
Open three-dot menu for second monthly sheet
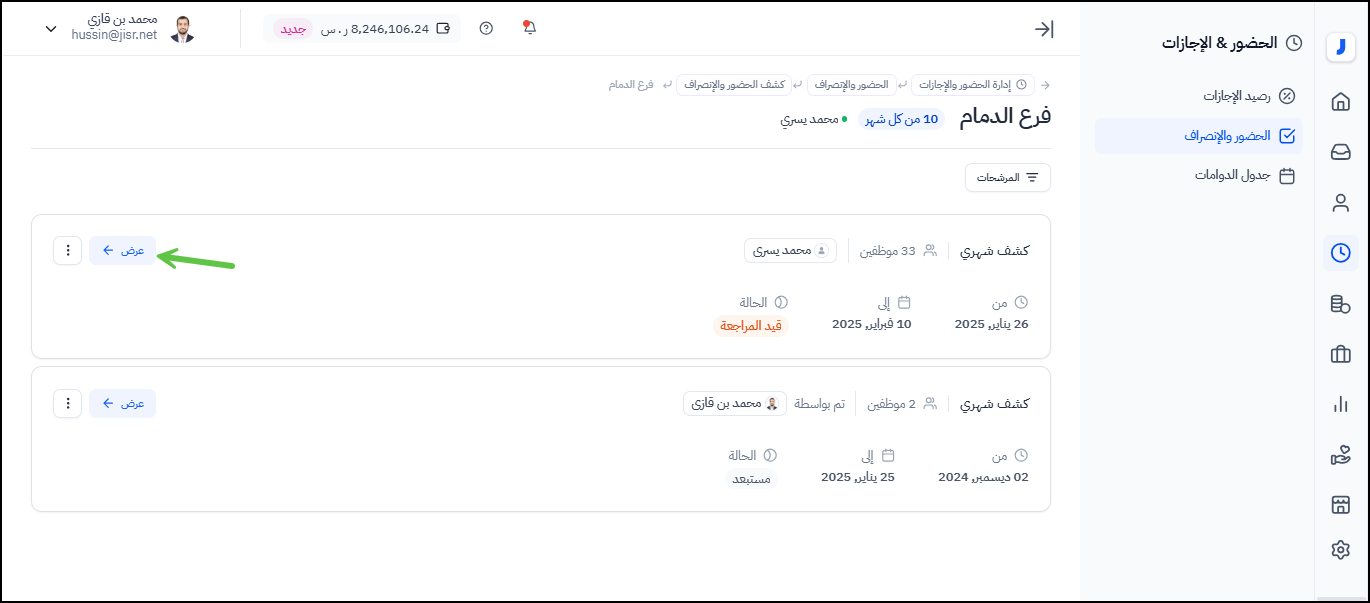68,403
